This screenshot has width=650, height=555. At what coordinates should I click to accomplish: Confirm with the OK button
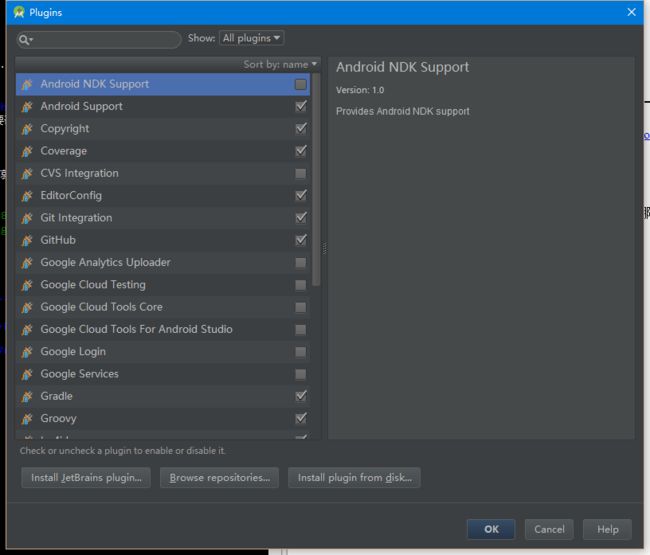point(491,529)
